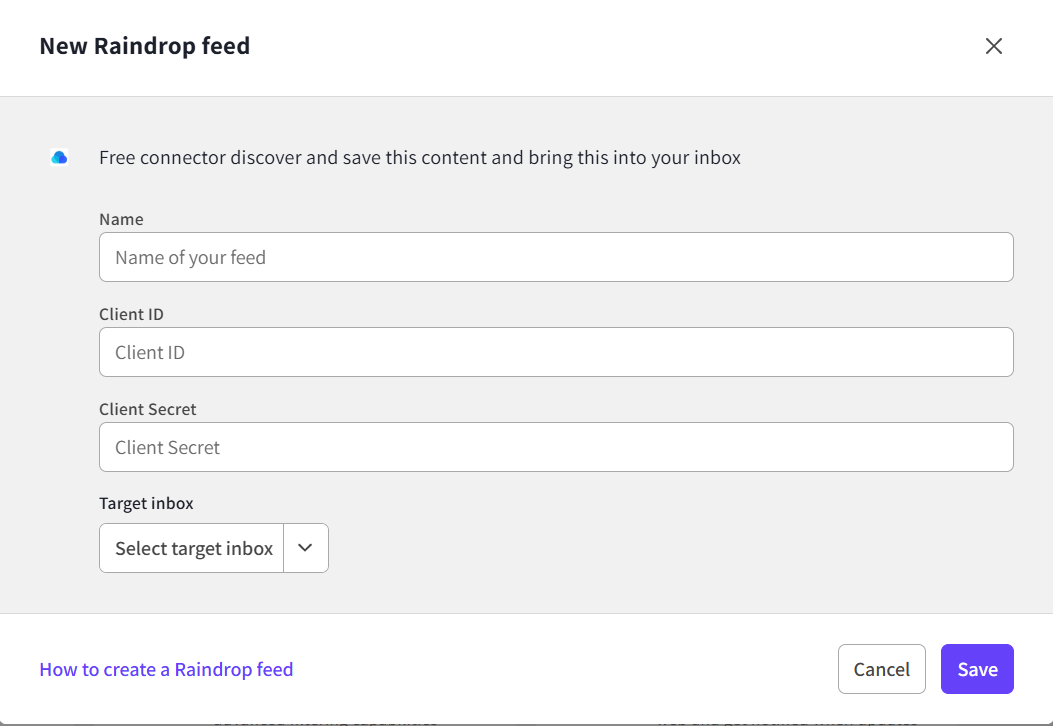The image size is (1053, 726).
Task: Focus the 'Name of your feed' field
Action: 556,257
